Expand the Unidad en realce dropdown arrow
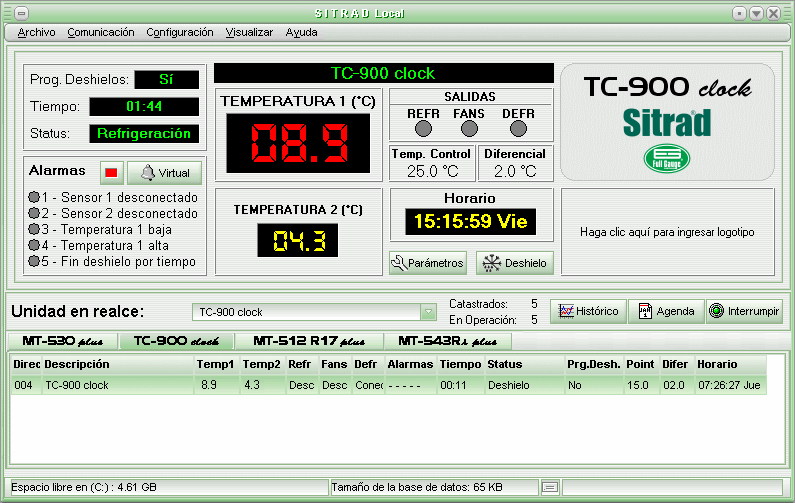Screen dimensions: 795x503 tap(428, 312)
